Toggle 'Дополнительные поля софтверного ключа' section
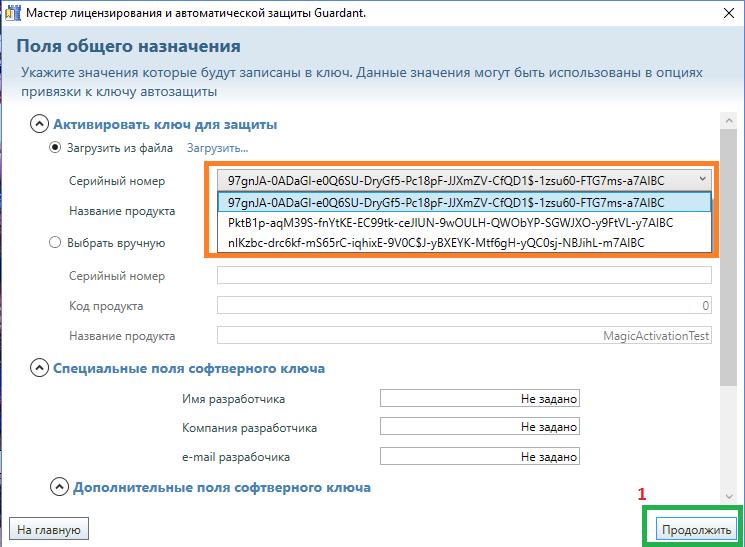The width and height of the screenshot is (745, 547). pos(59,488)
